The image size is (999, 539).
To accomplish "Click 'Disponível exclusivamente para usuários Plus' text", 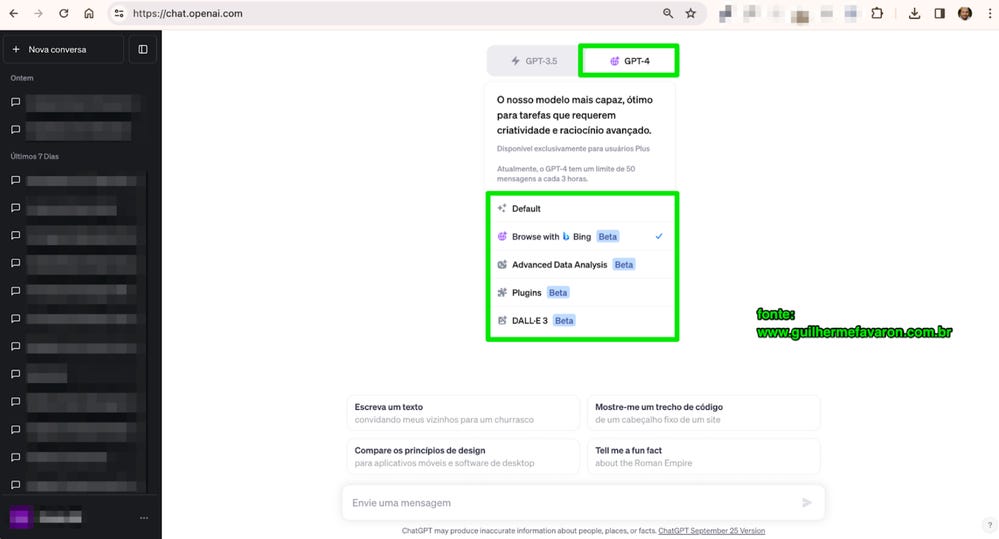I will click(573, 148).
